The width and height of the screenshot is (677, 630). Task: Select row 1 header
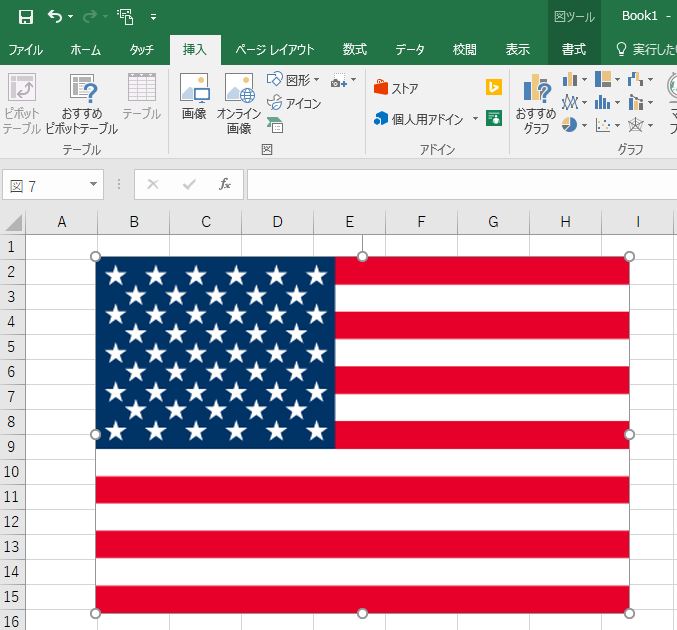(12, 247)
